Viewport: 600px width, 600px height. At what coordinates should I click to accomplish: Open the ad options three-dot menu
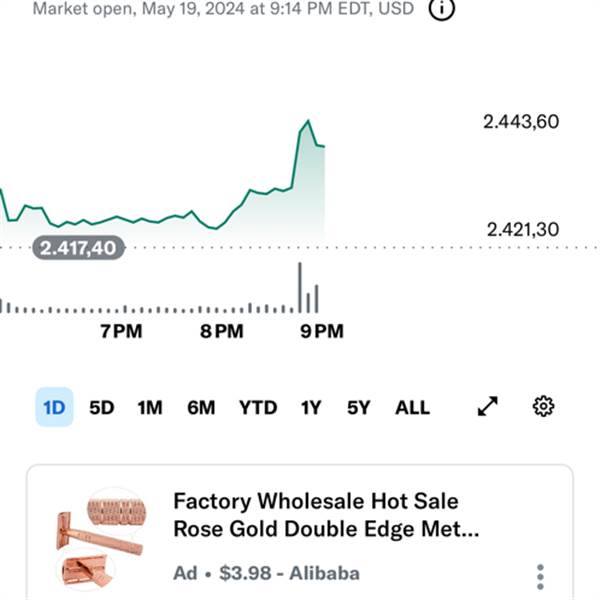click(x=540, y=577)
